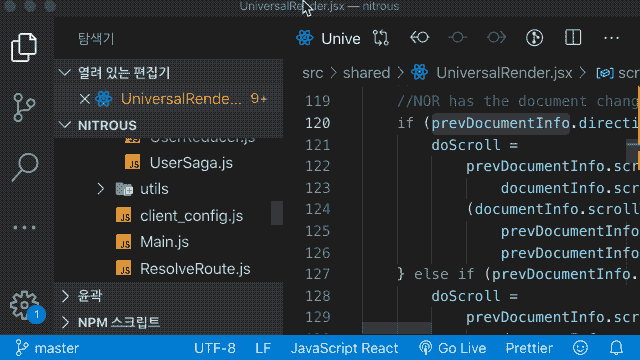Select the UniversalRender.jsx editor tab
Image resolution: width=640 pixels, height=360 pixels.
tap(329, 38)
